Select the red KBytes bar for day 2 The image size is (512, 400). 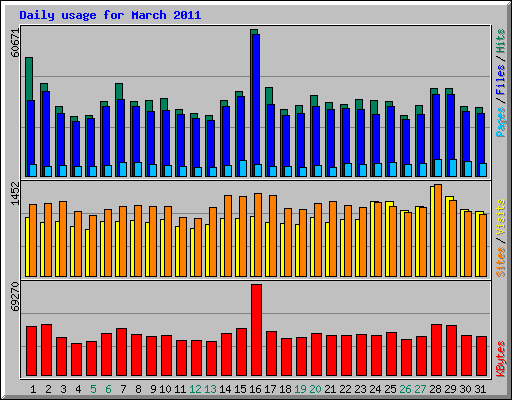(46, 350)
